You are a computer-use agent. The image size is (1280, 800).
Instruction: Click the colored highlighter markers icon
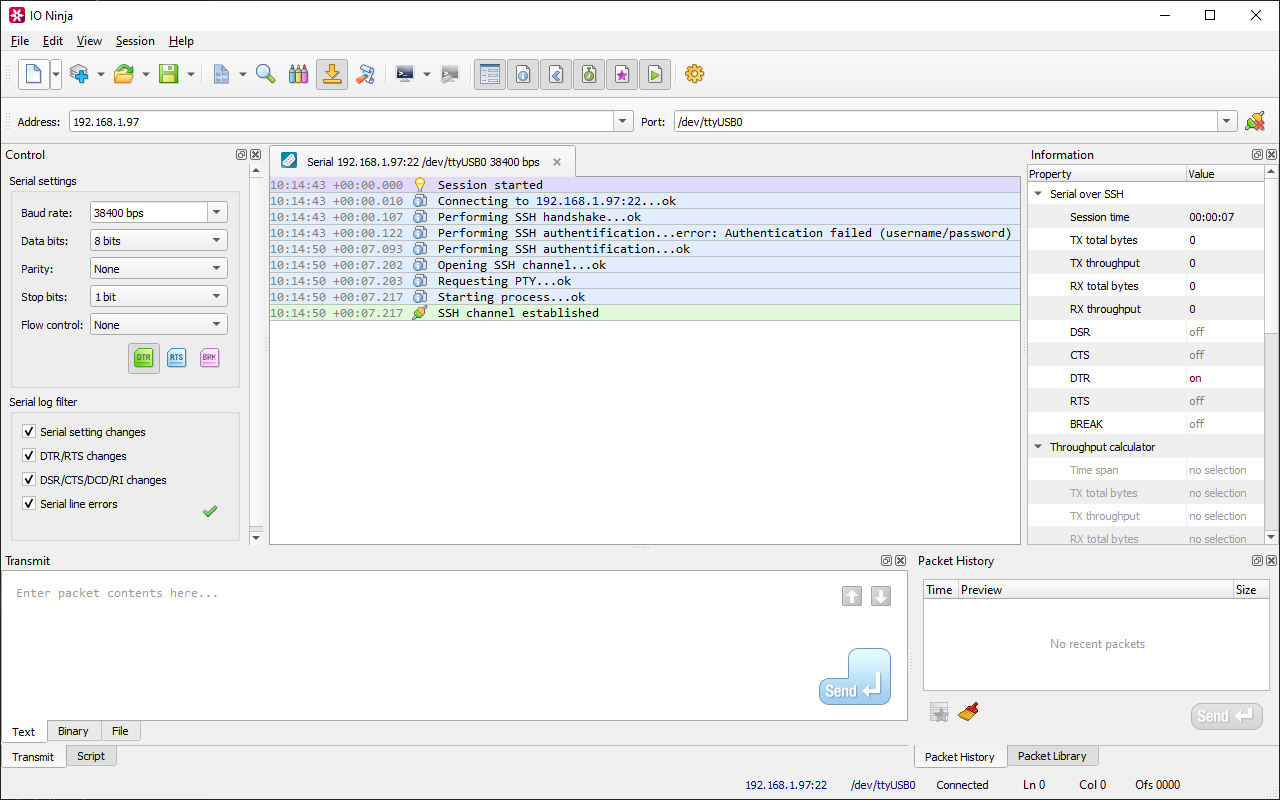(298, 74)
